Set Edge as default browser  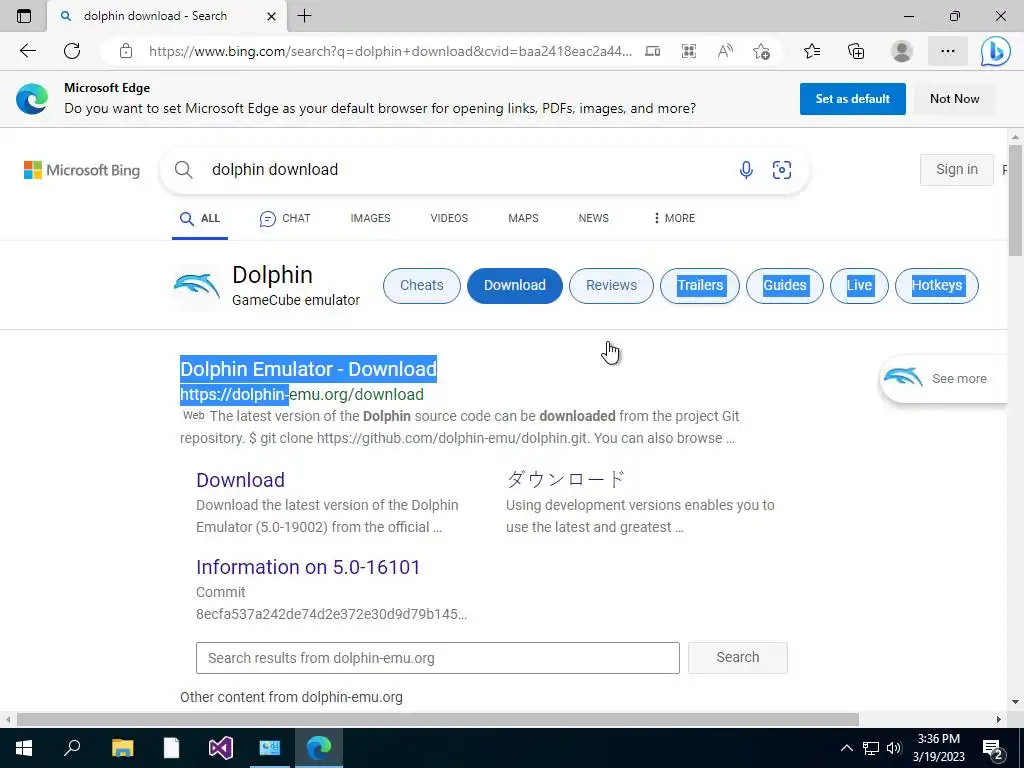point(852,99)
